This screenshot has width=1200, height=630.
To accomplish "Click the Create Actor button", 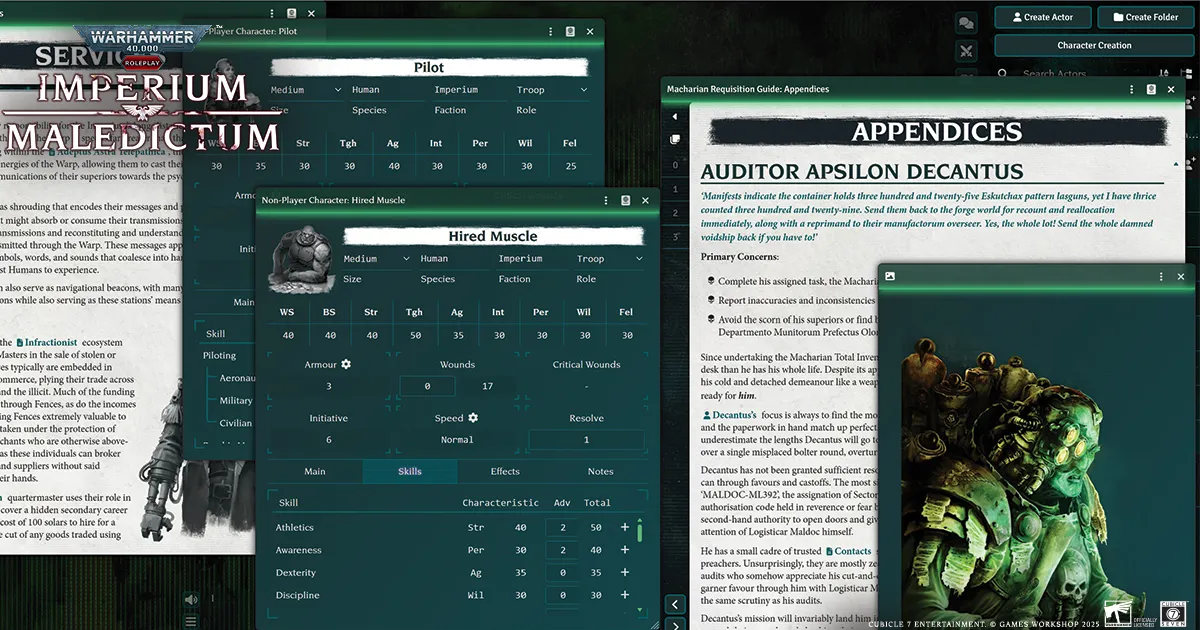I will coord(1042,17).
